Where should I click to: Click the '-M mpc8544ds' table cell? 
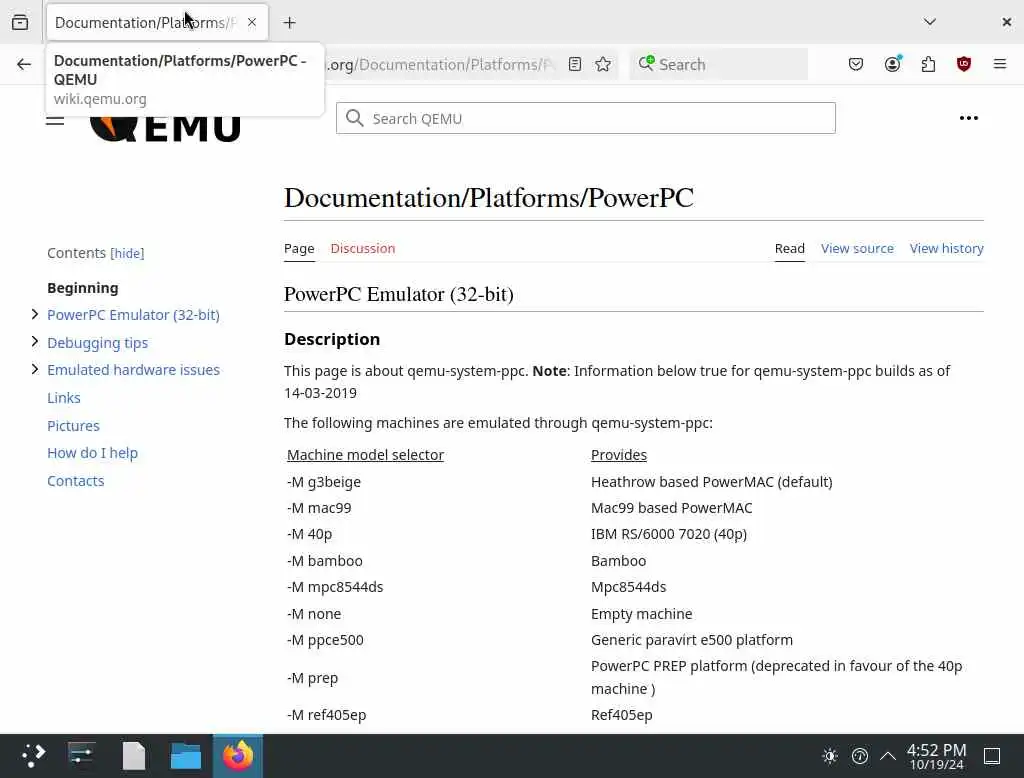click(x=335, y=587)
